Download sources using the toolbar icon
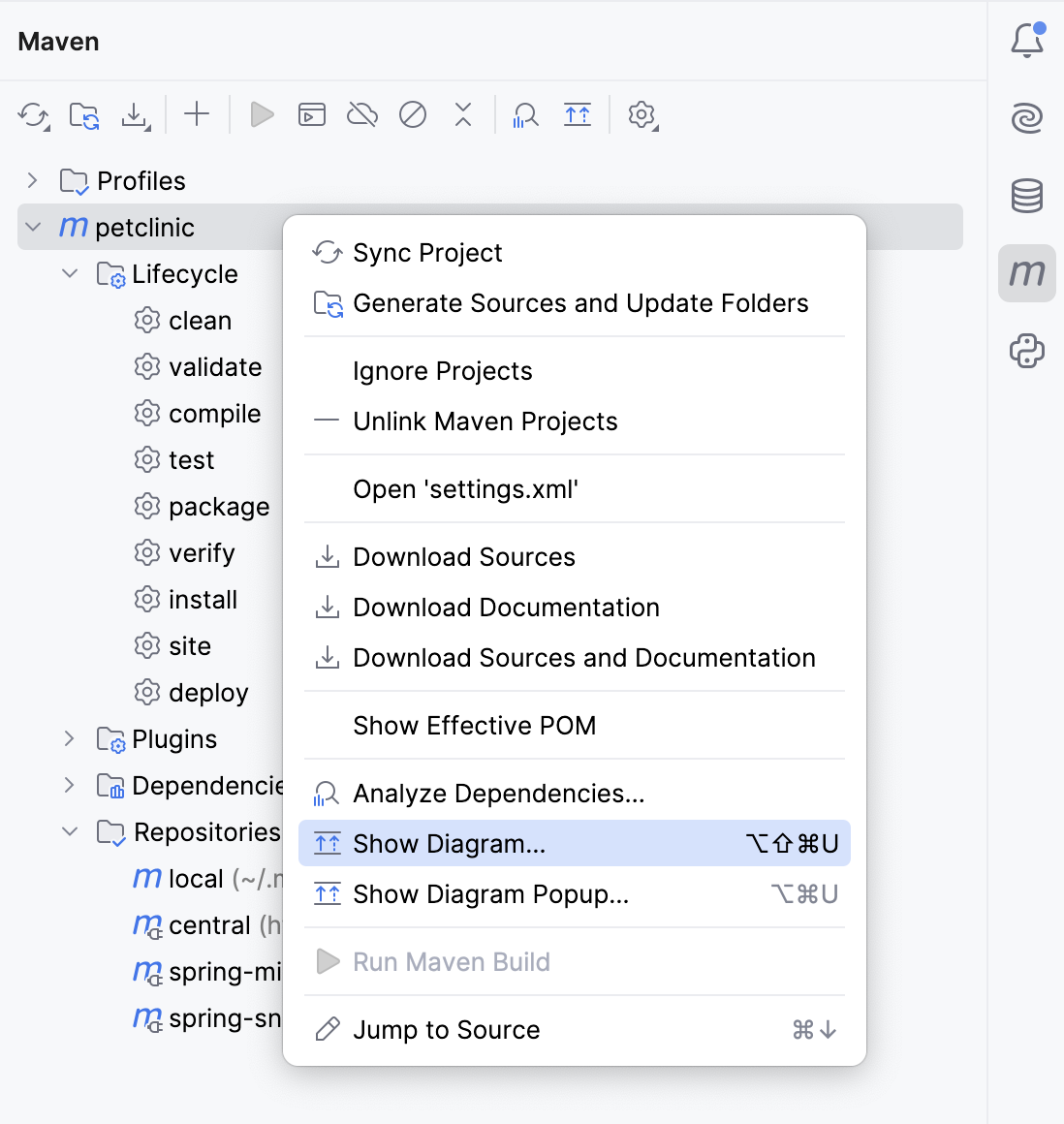The width and height of the screenshot is (1064, 1124). pos(136,114)
